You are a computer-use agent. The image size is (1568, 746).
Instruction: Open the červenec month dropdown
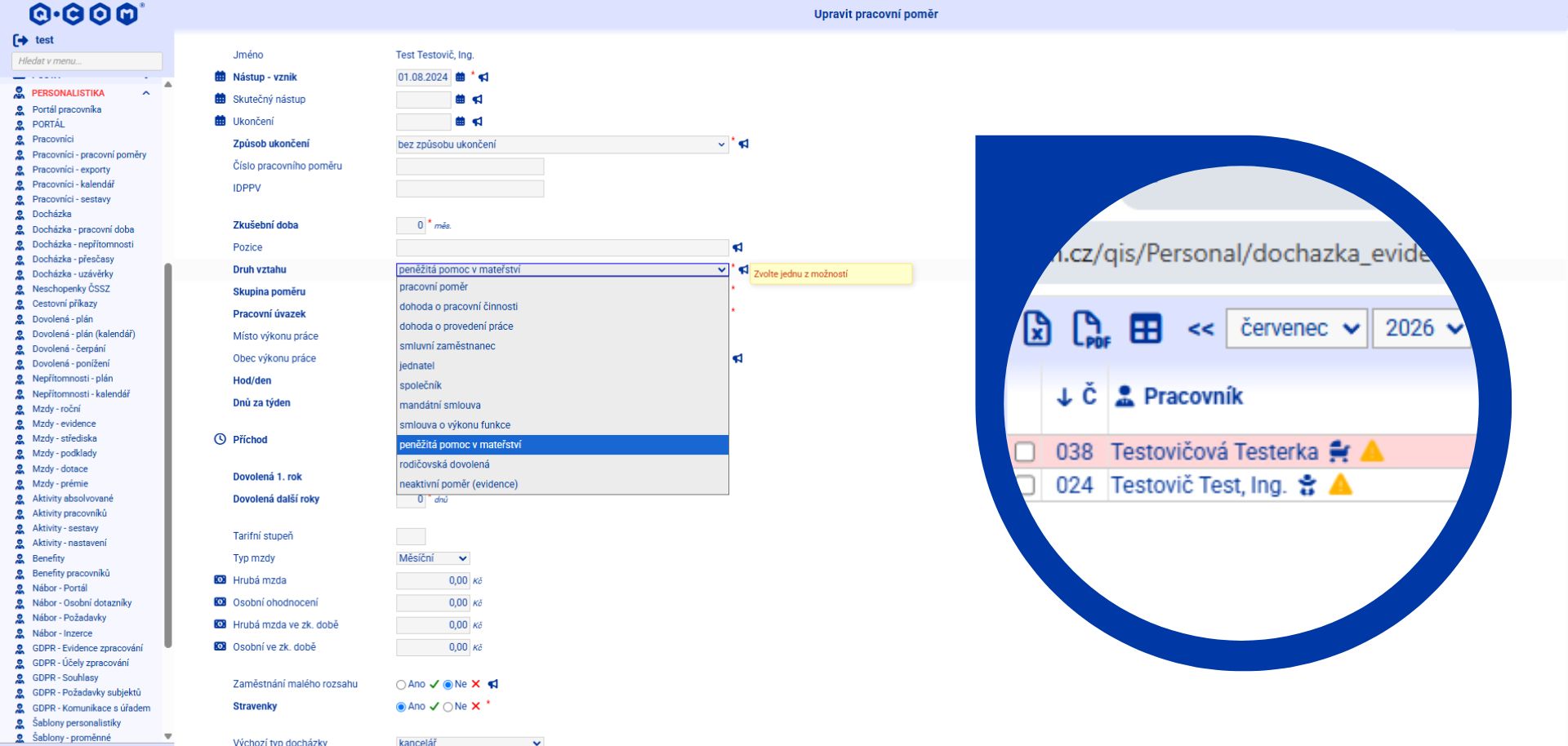point(1297,328)
